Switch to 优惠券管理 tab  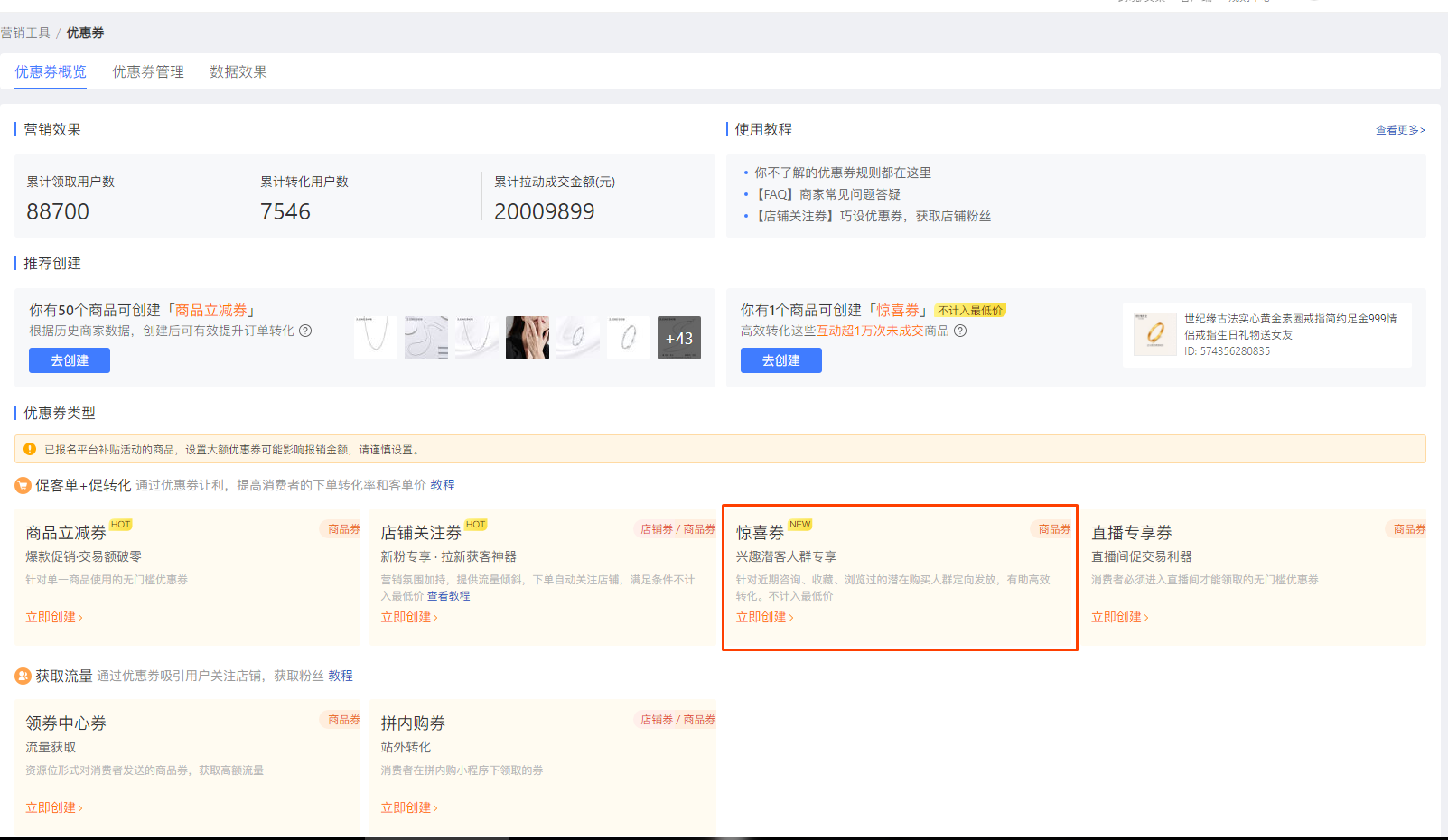(148, 72)
